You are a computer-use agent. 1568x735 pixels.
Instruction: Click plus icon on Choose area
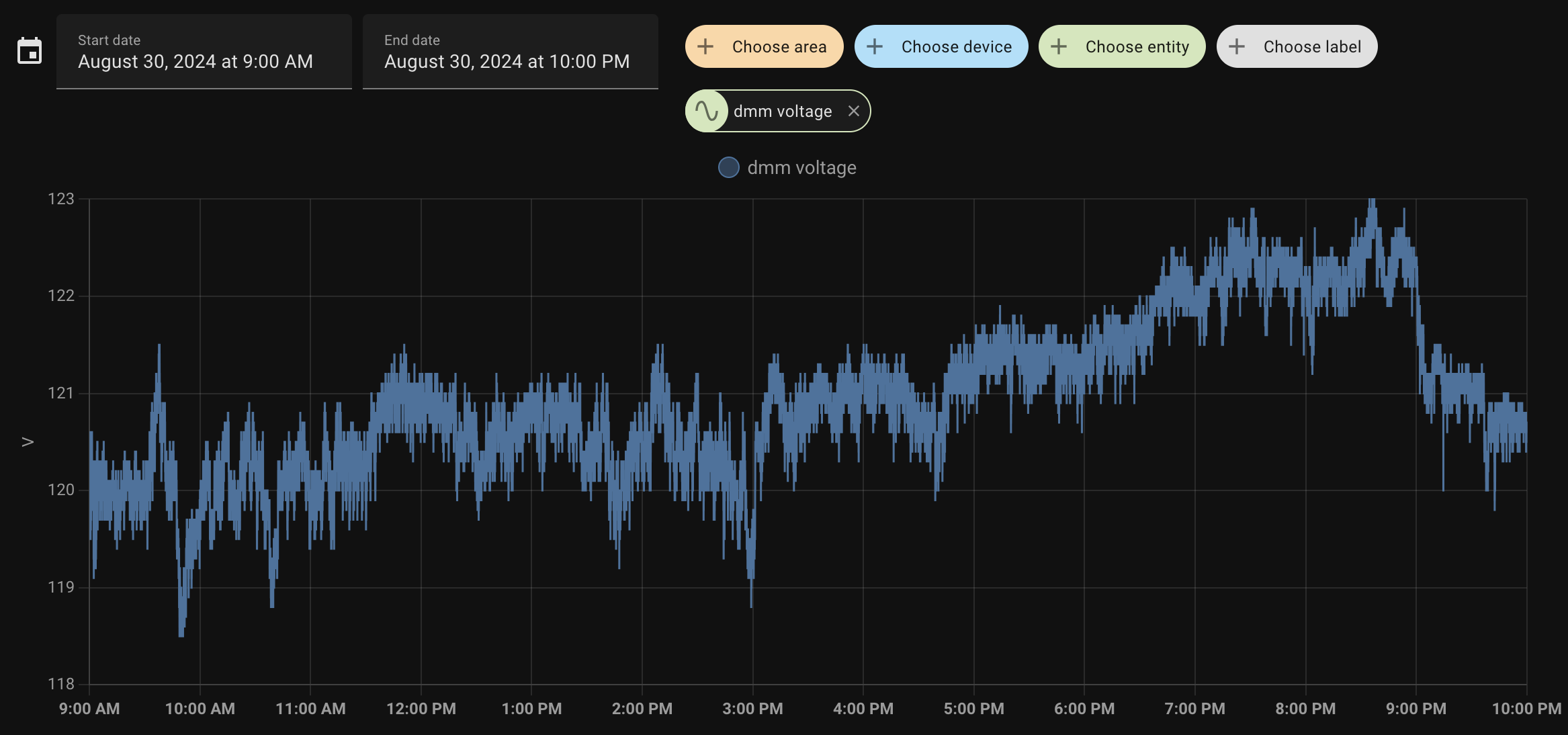tap(705, 46)
